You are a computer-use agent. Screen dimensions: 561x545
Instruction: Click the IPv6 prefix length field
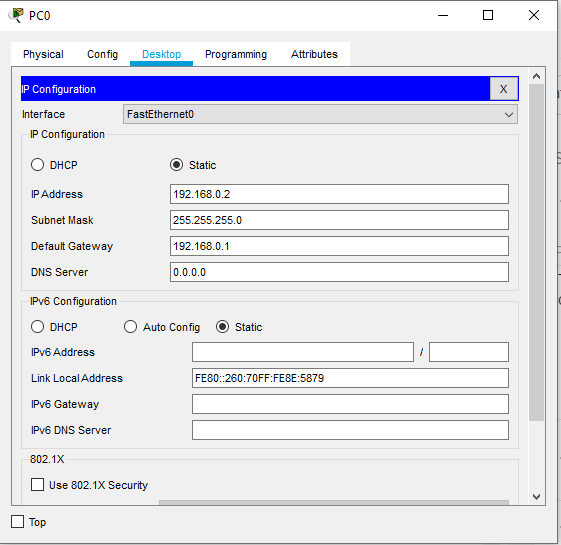469,352
